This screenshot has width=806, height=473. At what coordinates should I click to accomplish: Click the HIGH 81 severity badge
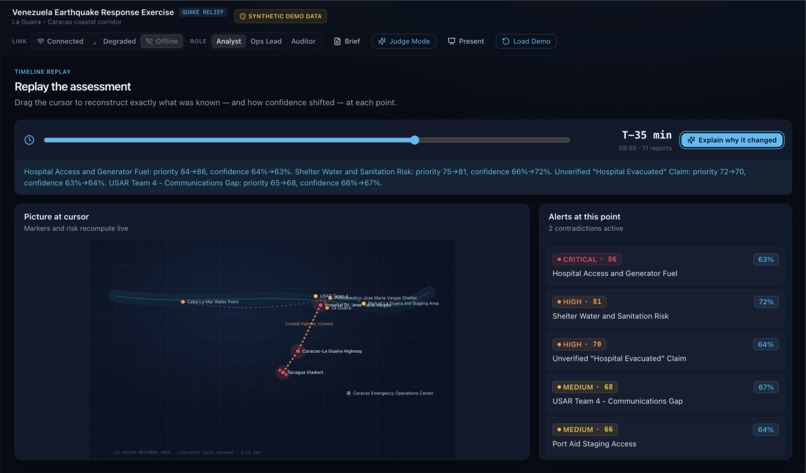[579, 302]
